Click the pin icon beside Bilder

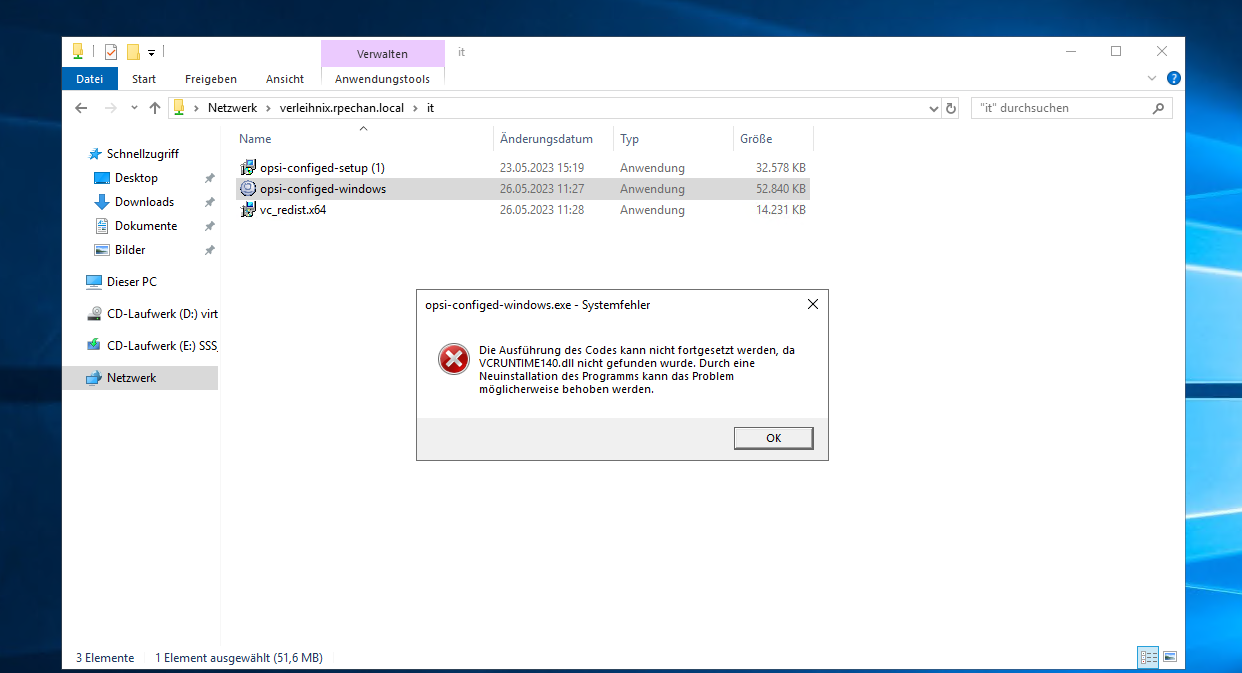pos(209,250)
